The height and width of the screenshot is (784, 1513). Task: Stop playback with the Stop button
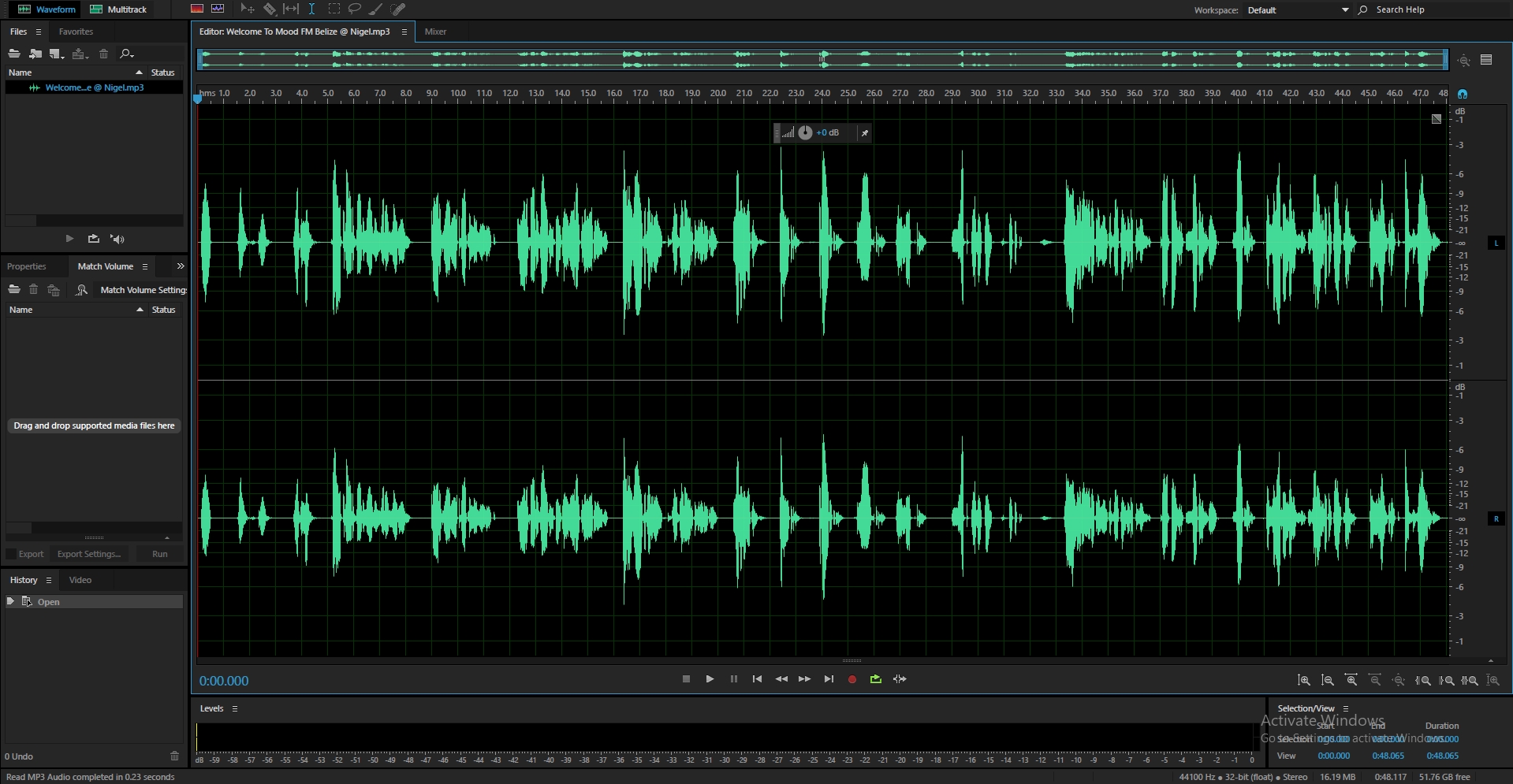pos(686,678)
